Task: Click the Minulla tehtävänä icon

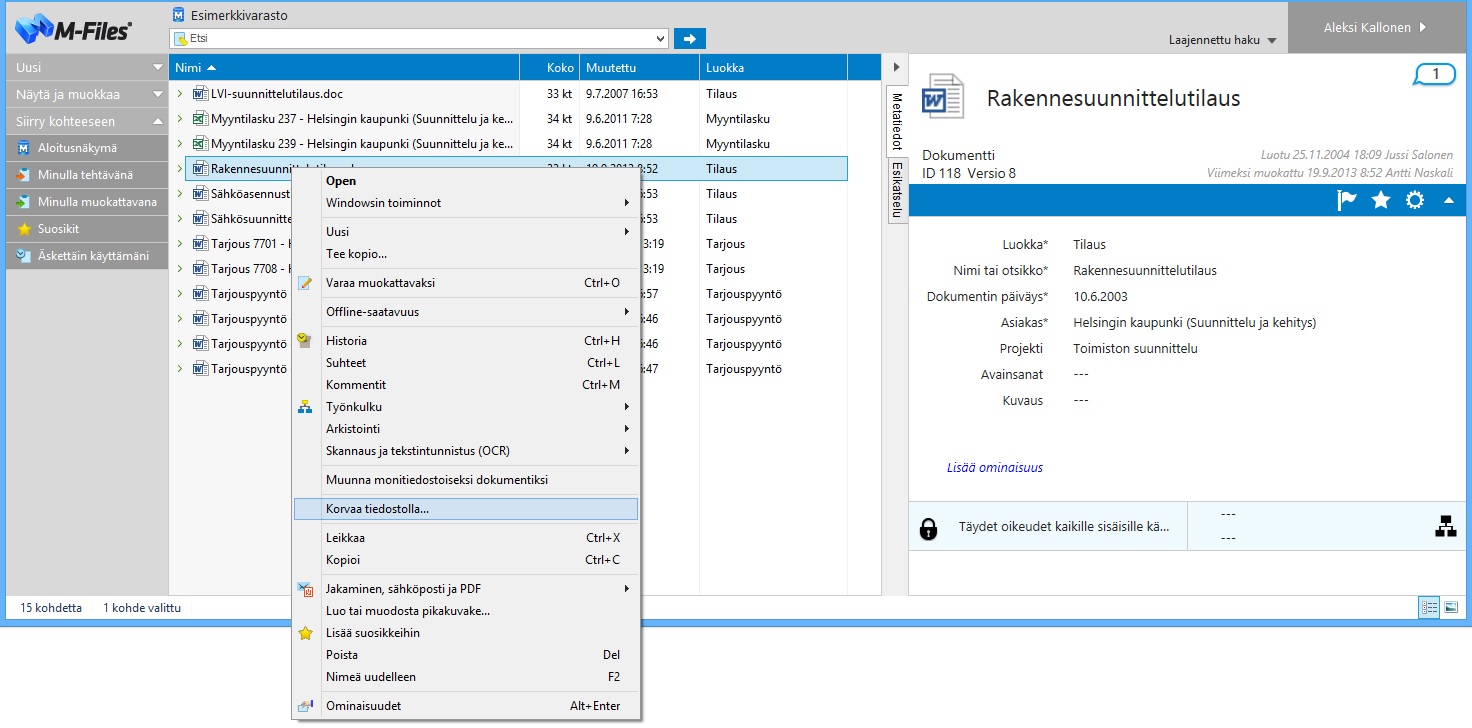Action: click(24, 175)
